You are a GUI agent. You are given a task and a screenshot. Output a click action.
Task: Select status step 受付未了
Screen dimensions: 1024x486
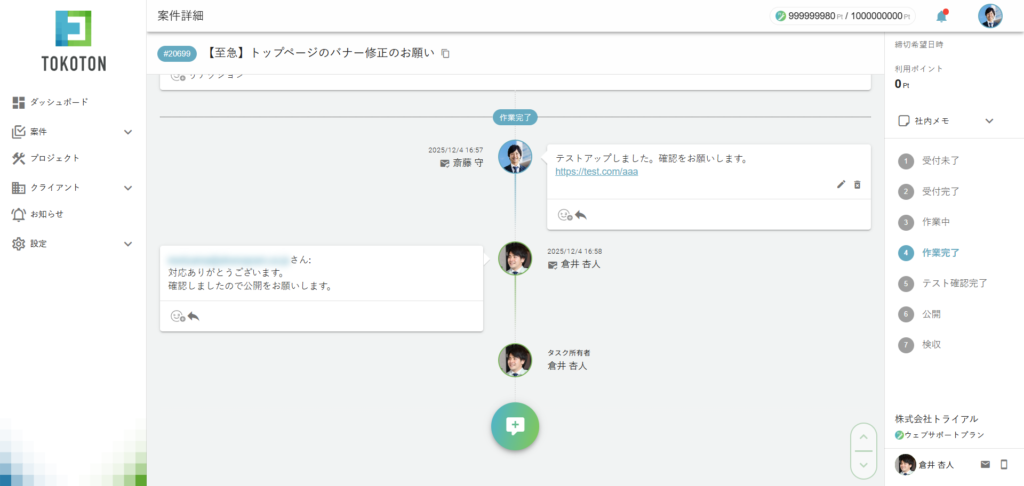coord(942,161)
